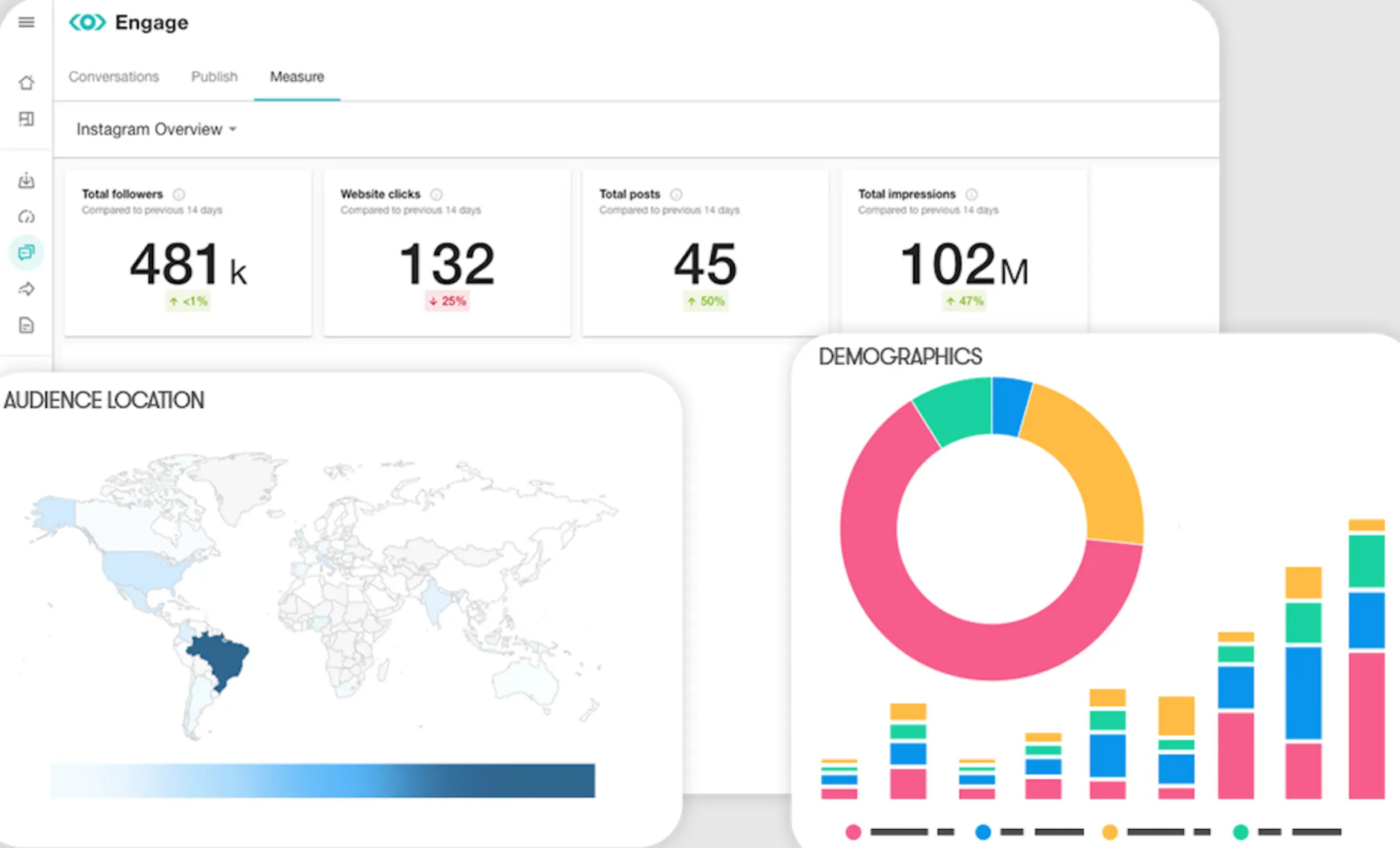This screenshot has width=1400, height=848.
Task: Select the inbox icon in the sidebar
Action: tap(26, 181)
